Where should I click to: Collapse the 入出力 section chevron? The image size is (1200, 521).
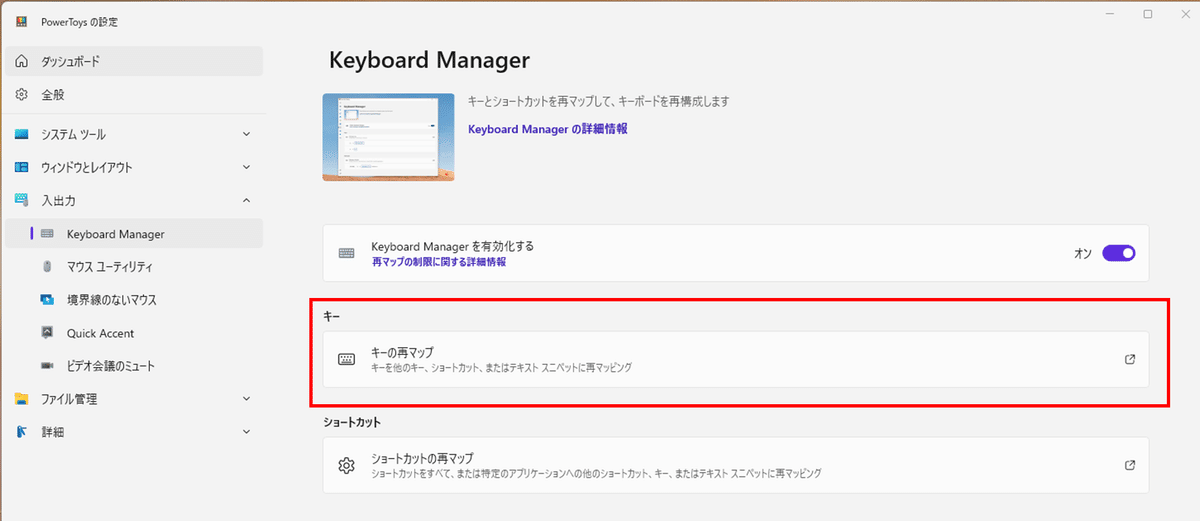247,201
